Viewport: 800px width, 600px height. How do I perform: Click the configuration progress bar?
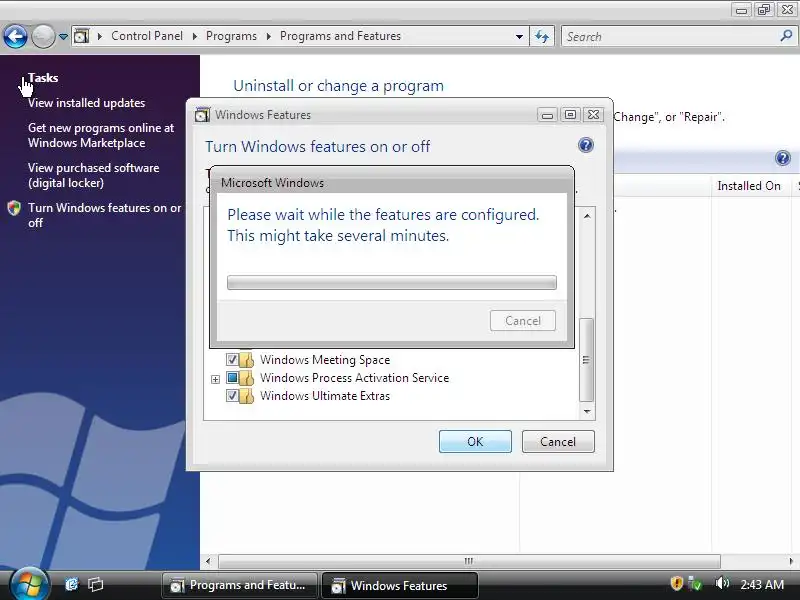(x=392, y=283)
